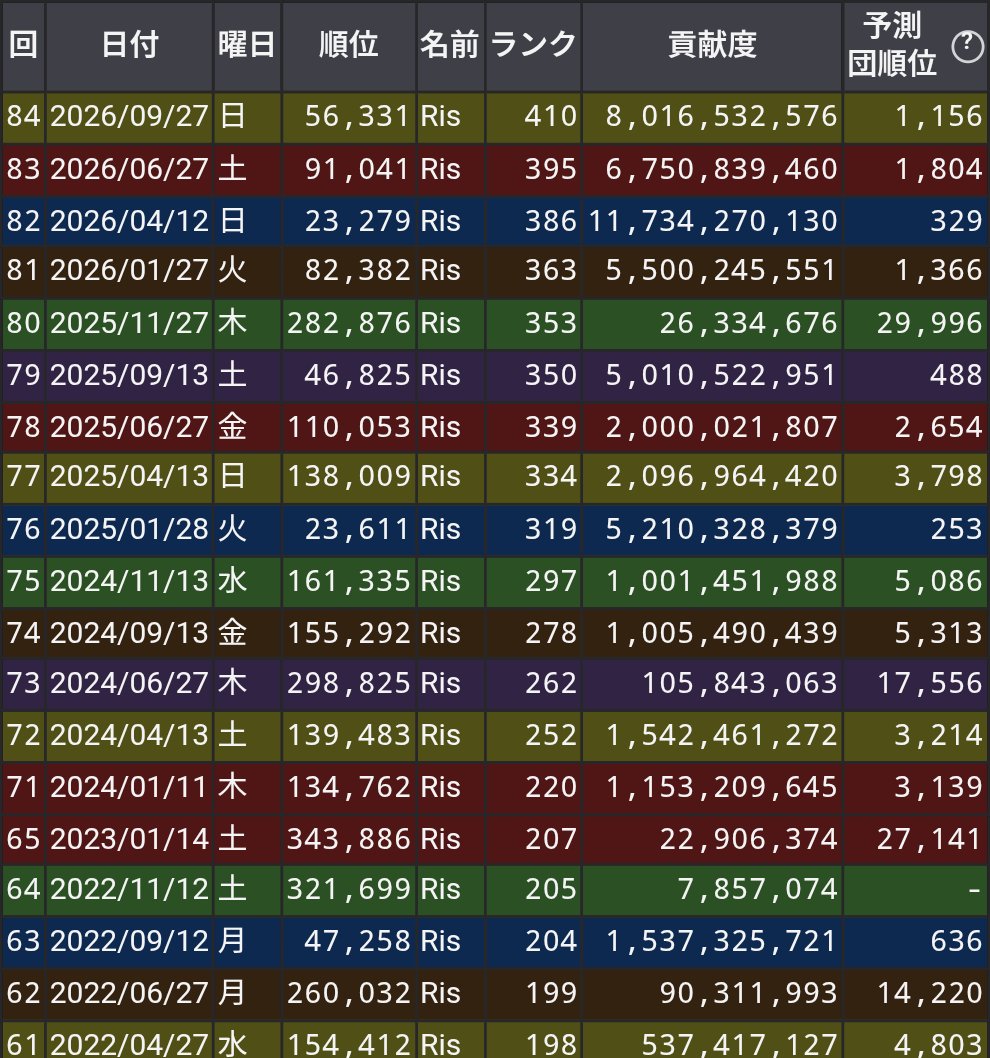The height and width of the screenshot is (1058, 990).
Task: Select date cell 2024/06/27
Action: [129, 684]
